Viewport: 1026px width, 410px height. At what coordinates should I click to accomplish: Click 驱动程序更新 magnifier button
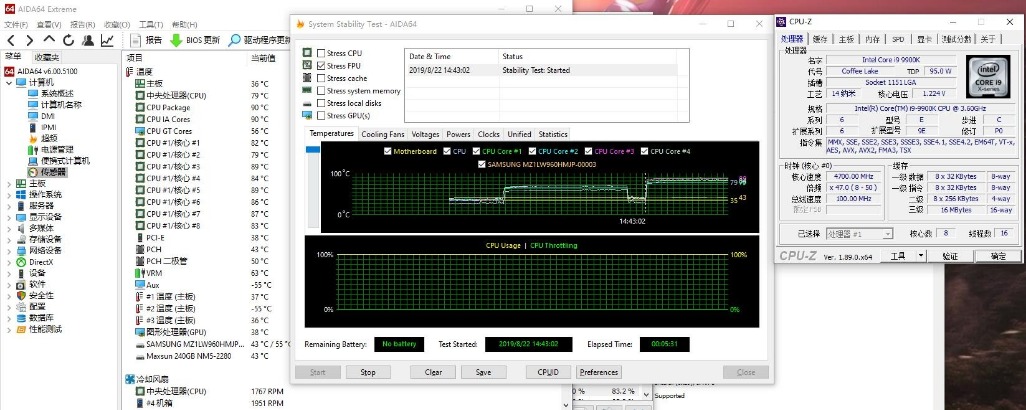point(260,40)
